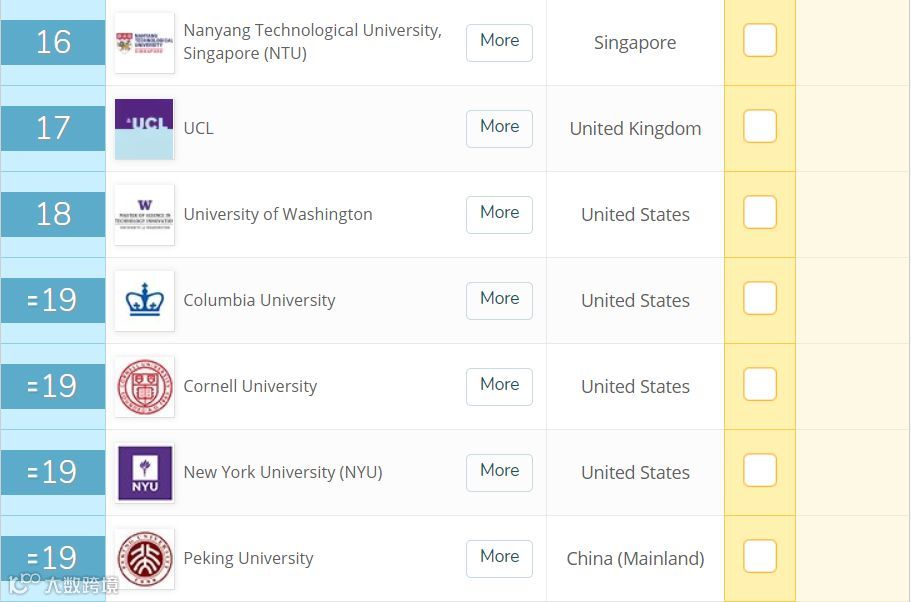Click the Cornell University seal logo
911x602 pixels.
click(x=144, y=387)
